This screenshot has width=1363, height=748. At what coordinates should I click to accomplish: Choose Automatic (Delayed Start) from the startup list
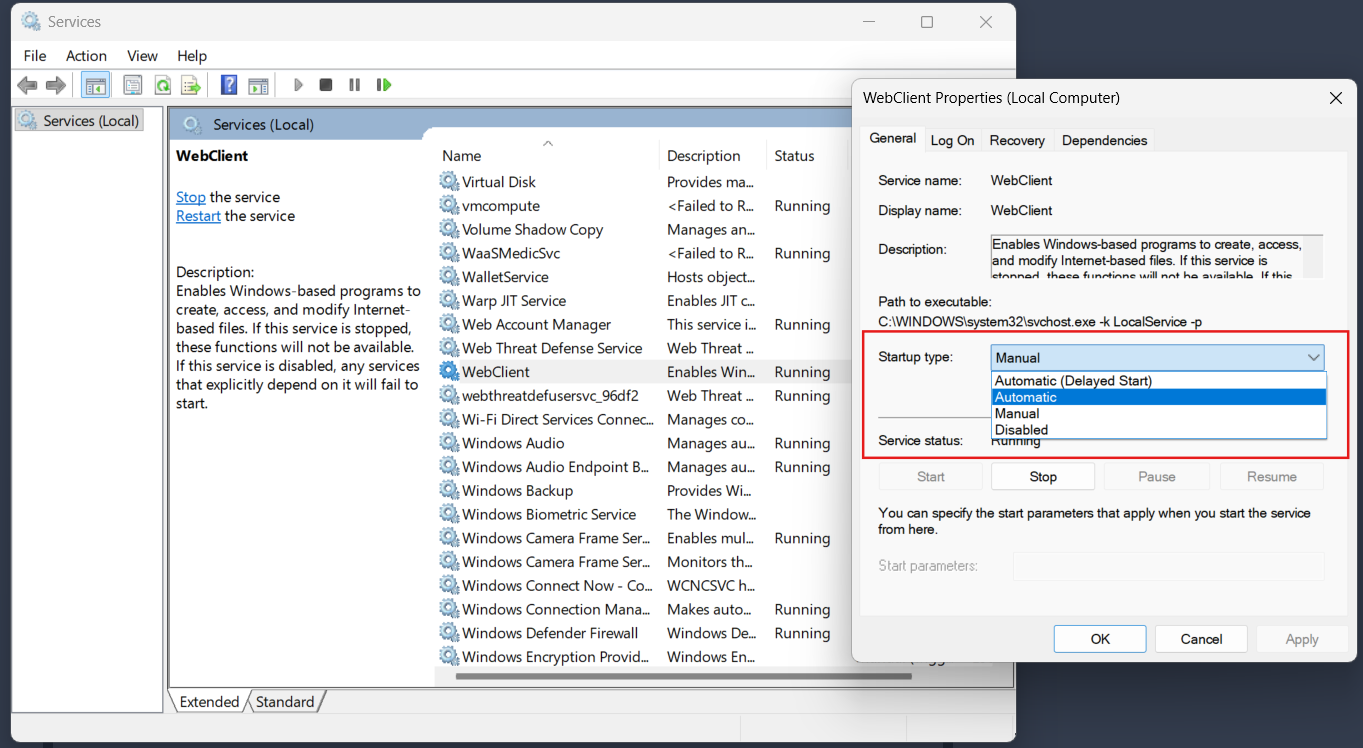(1159, 381)
